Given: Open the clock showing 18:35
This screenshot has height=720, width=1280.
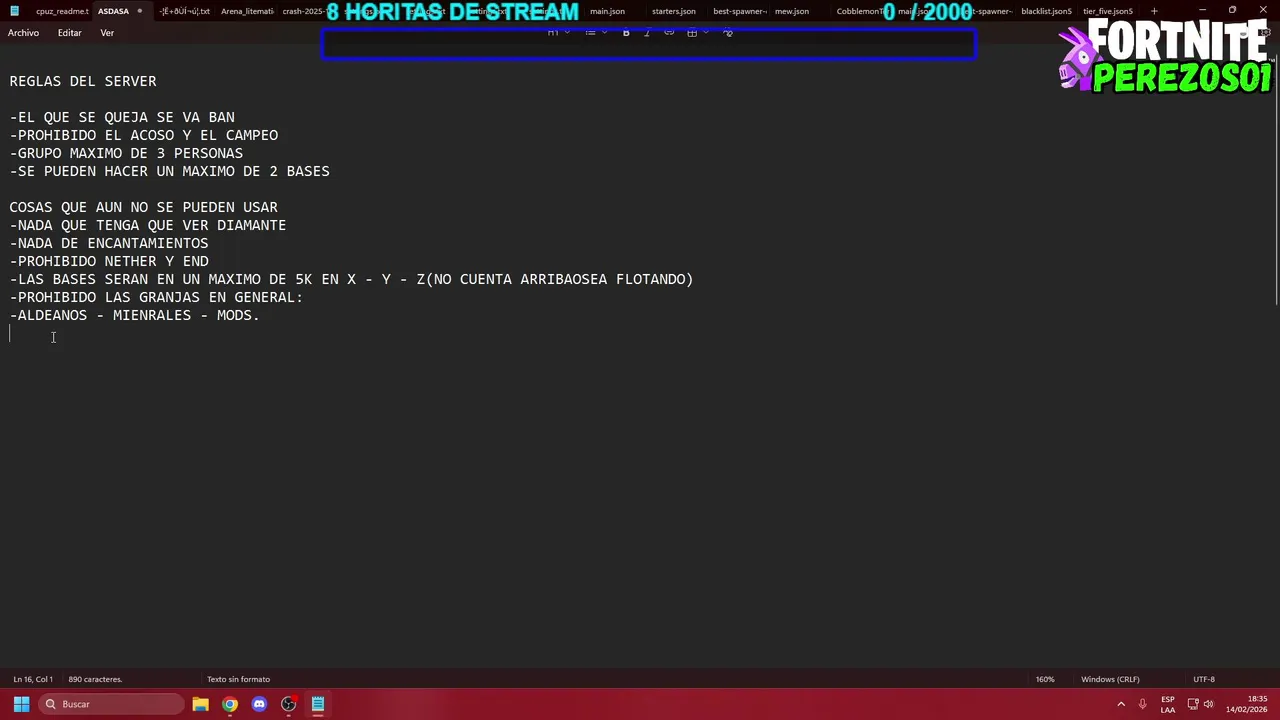Looking at the screenshot, I should pyautogui.click(x=1246, y=704).
